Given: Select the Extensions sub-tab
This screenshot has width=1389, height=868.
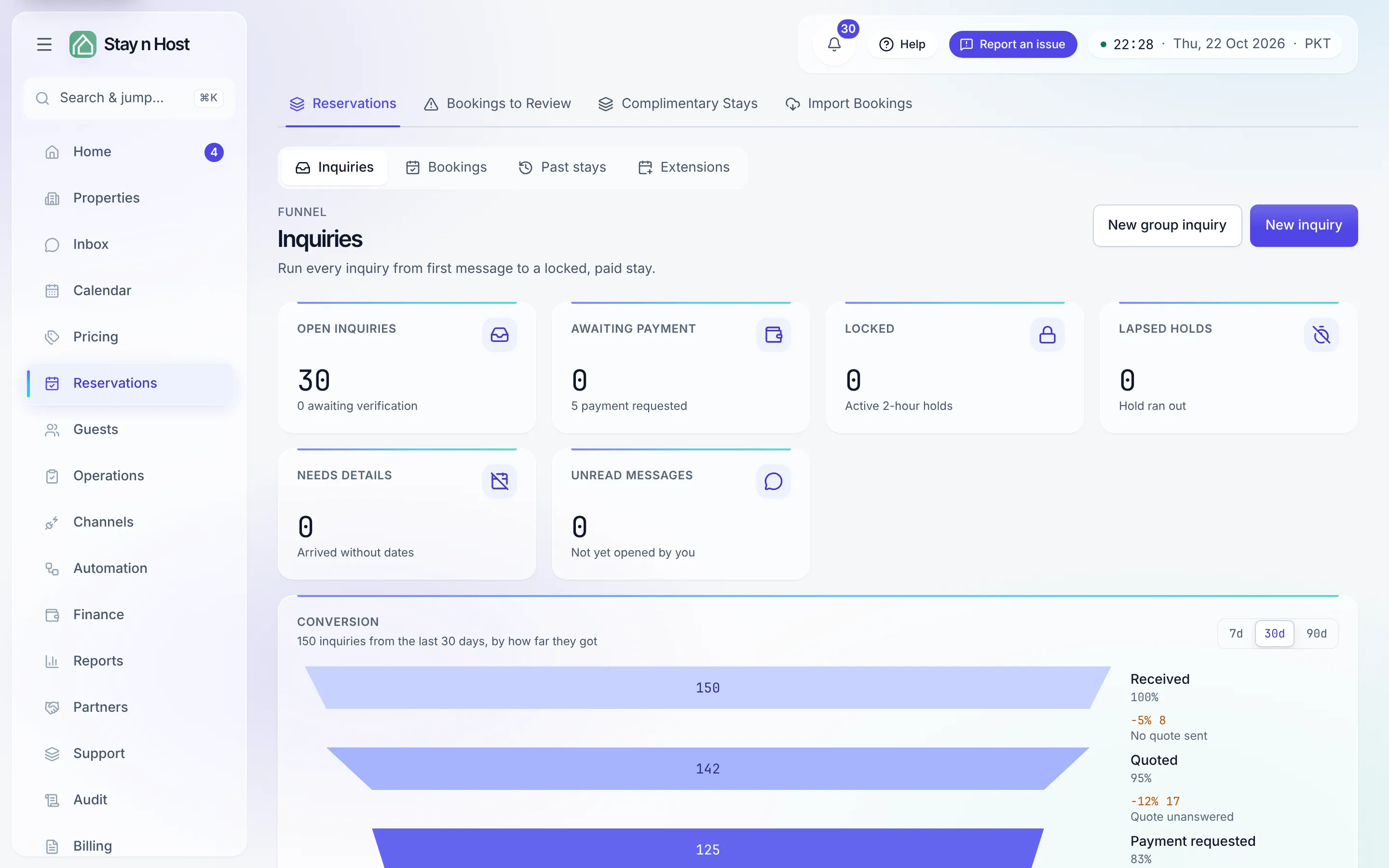Looking at the screenshot, I should tap(683, 168).
